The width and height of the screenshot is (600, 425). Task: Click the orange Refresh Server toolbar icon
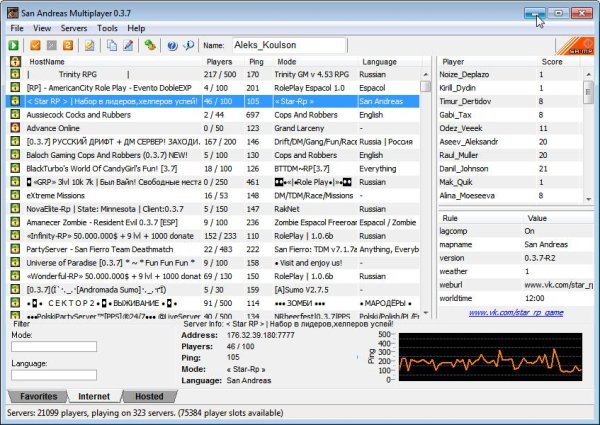pyautogui.click(x=68, y=45)
